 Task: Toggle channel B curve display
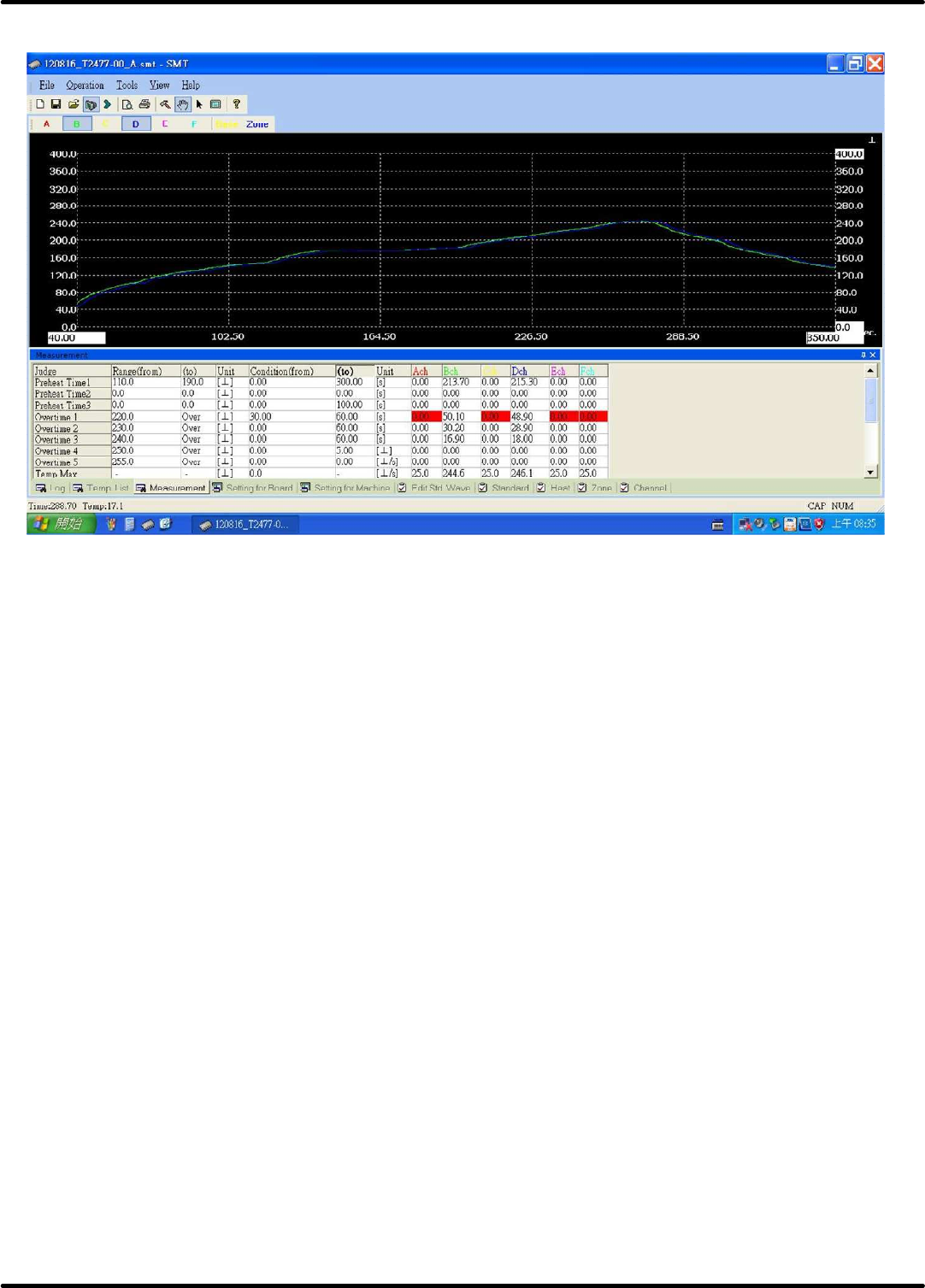coord(76,124)
